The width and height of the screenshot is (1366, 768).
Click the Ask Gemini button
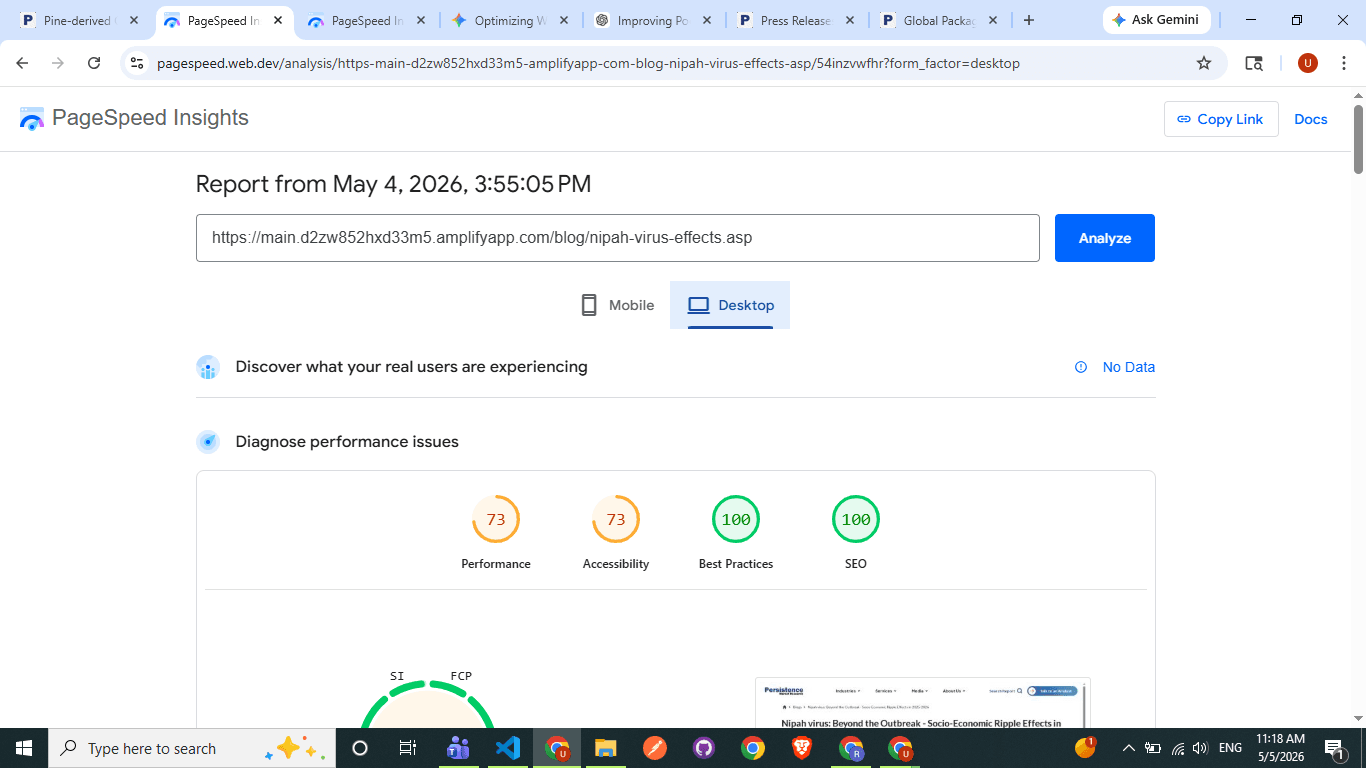[x=1157, y=20]
